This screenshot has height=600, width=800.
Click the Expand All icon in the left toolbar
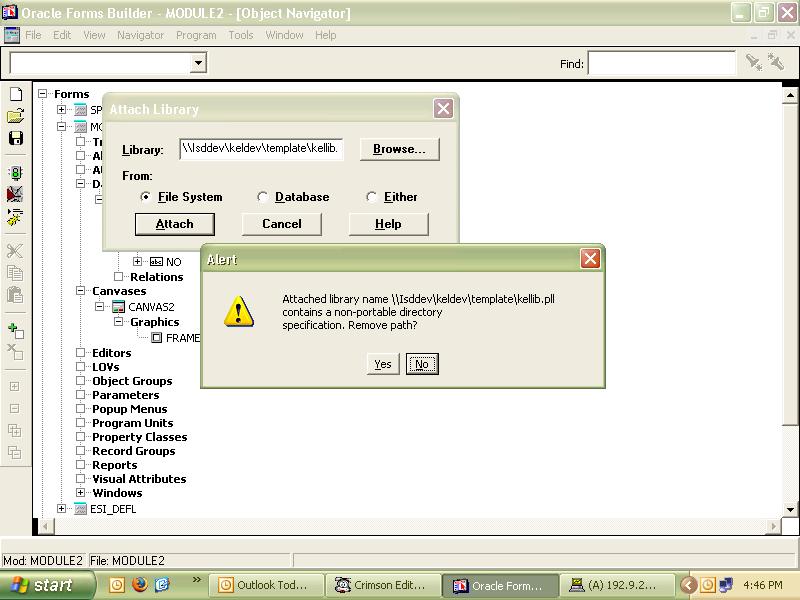pos(15,430)
